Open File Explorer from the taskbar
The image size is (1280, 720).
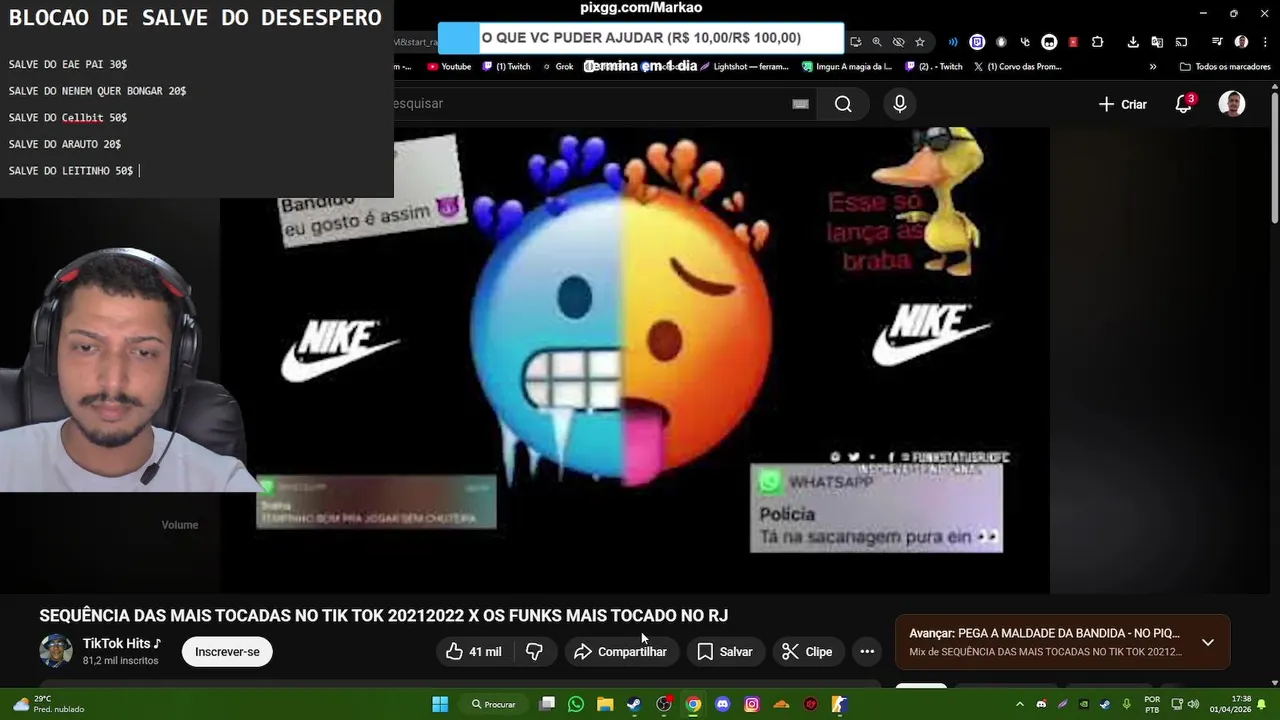[605, 704]
